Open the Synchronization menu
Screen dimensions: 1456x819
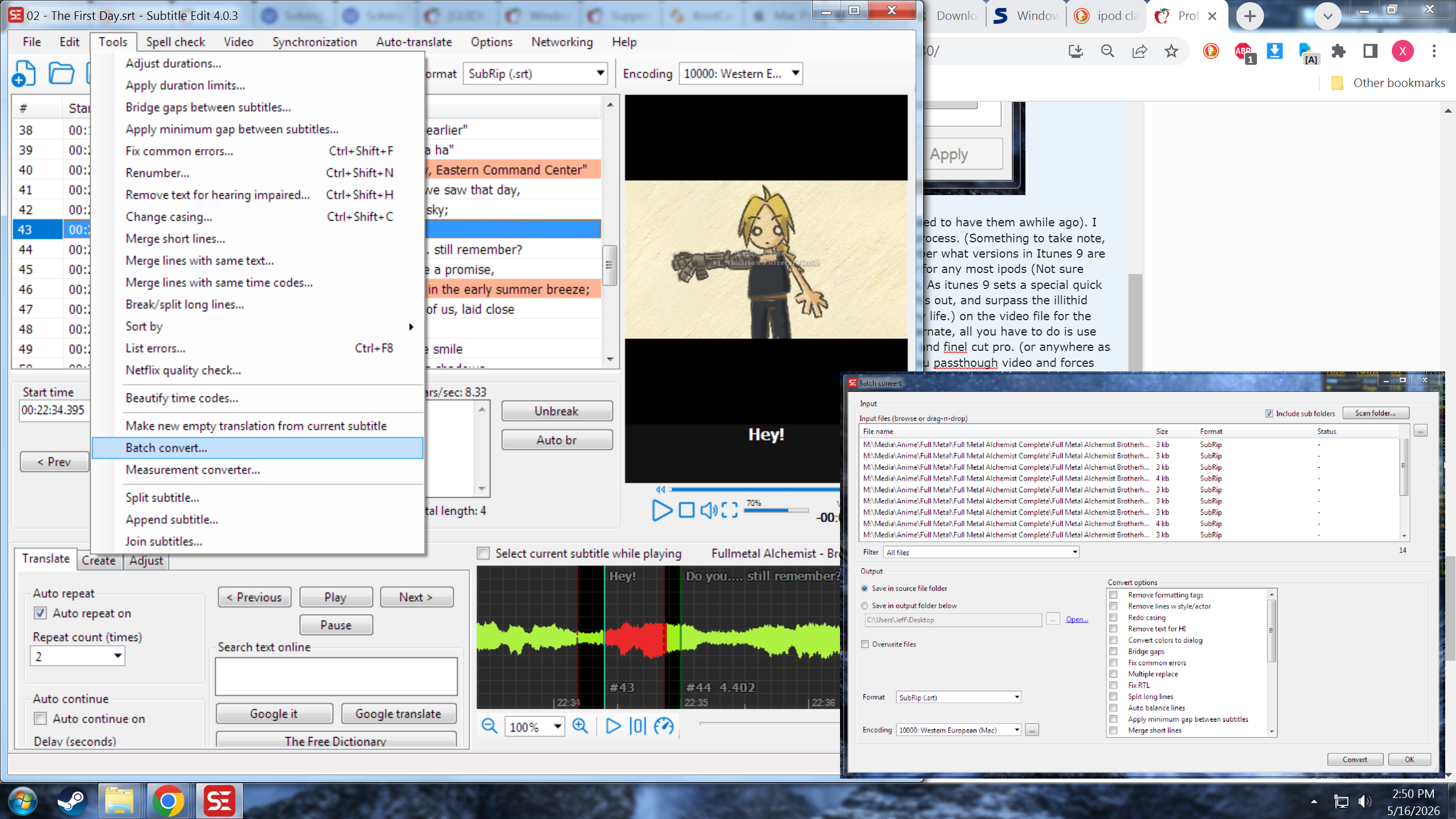click(315, 42)
